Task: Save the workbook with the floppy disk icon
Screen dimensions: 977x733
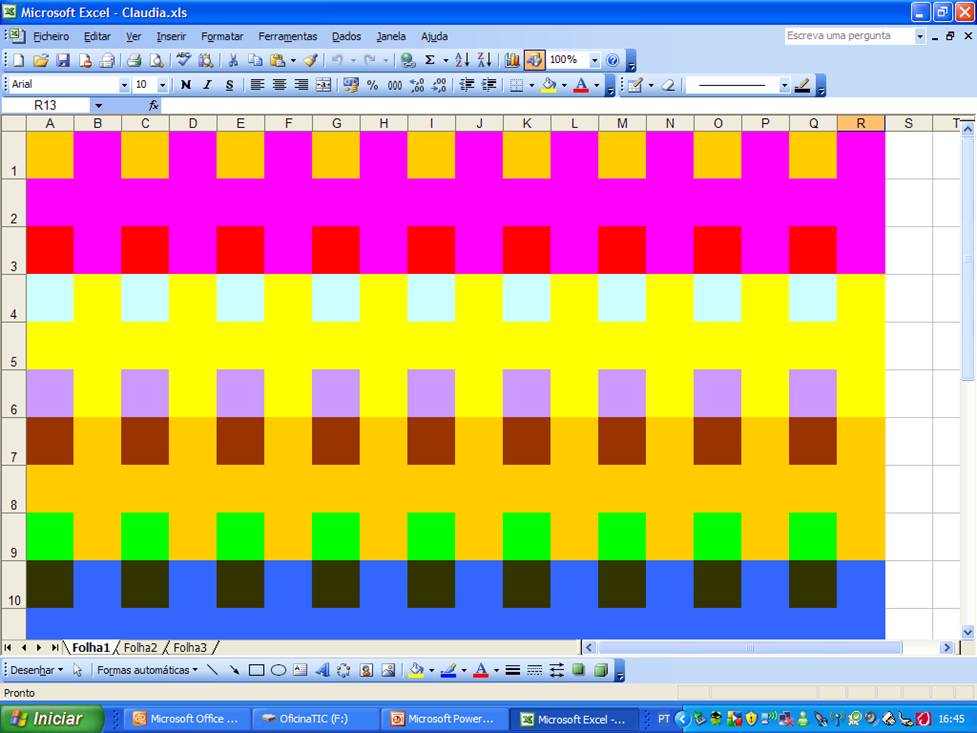Action: click(63, 60)
